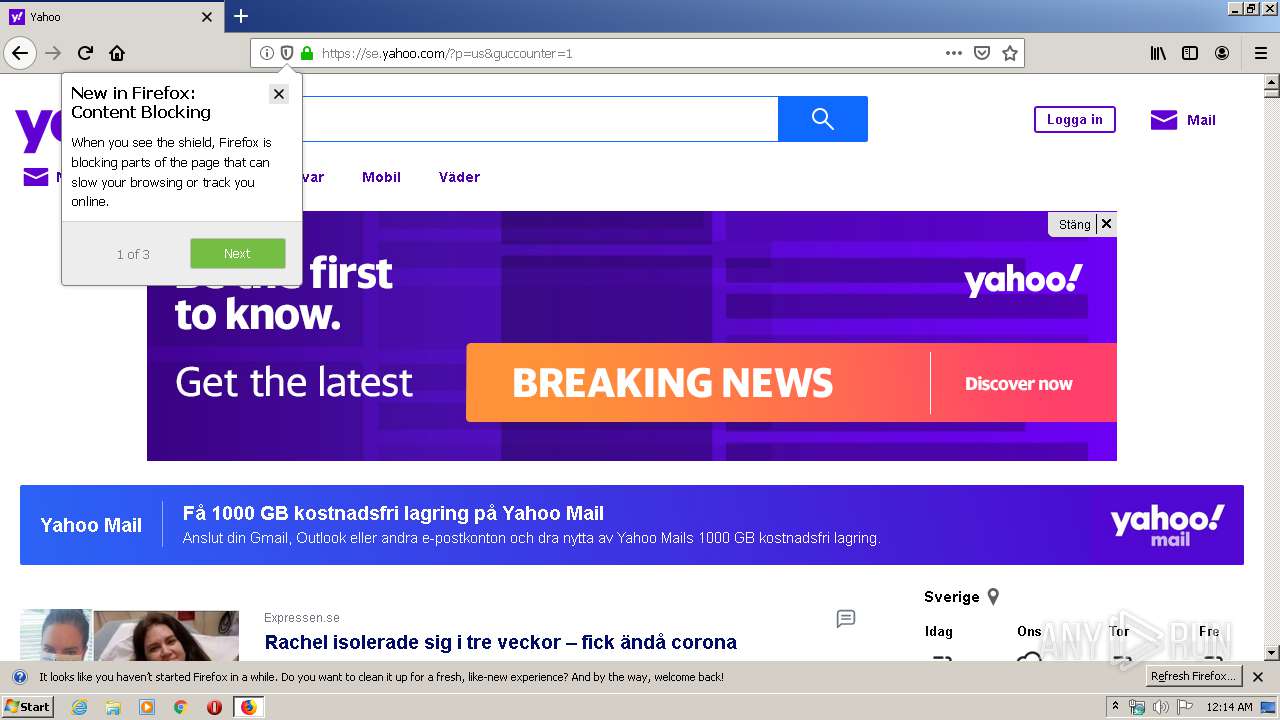1280x720 pixels.
Task: Open page actions three-dot menu
Action: [954, 53]
